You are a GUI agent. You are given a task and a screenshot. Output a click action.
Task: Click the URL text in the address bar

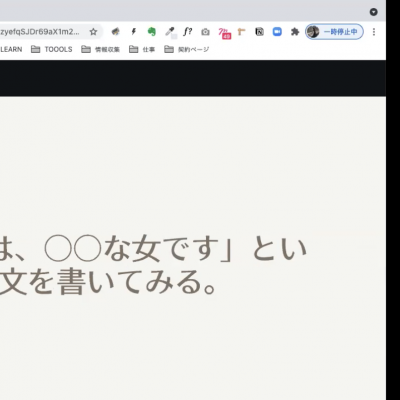point(40,32)
